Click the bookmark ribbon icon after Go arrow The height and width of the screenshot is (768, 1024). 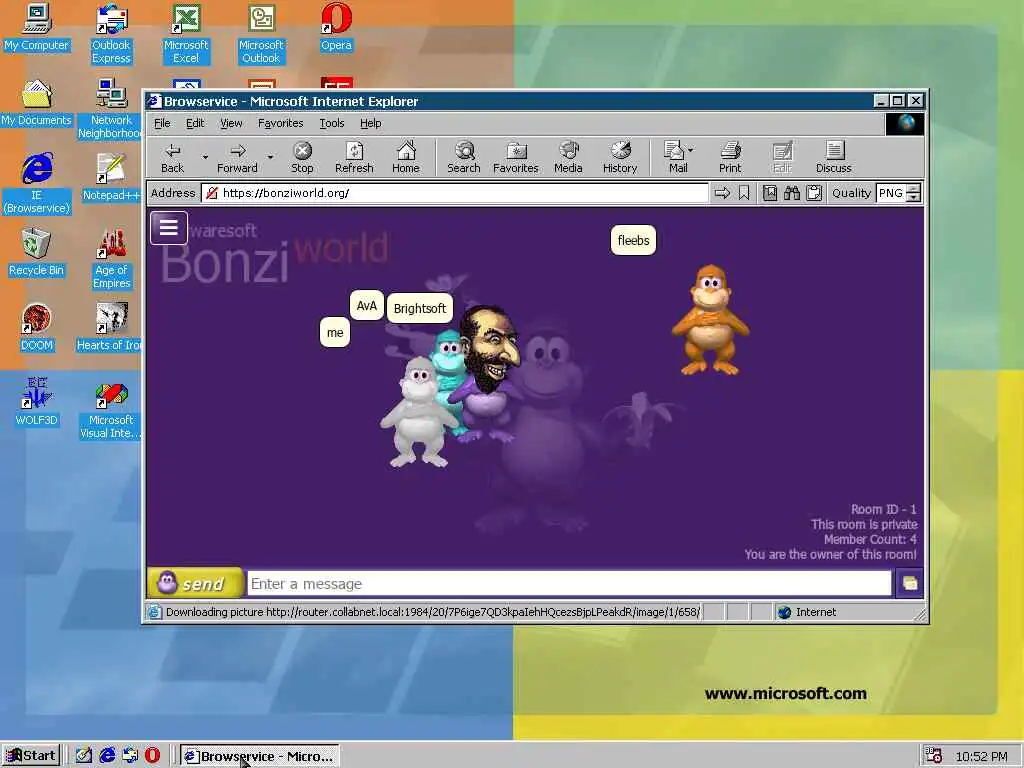click(744, 193)
